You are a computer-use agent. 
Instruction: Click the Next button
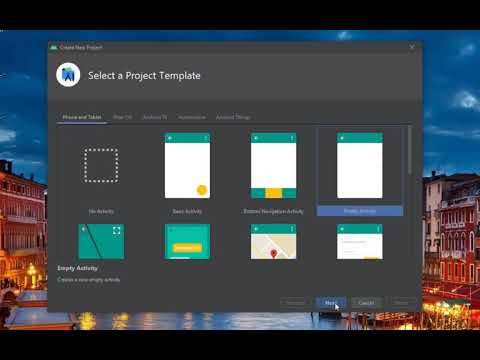pos(331,303)
